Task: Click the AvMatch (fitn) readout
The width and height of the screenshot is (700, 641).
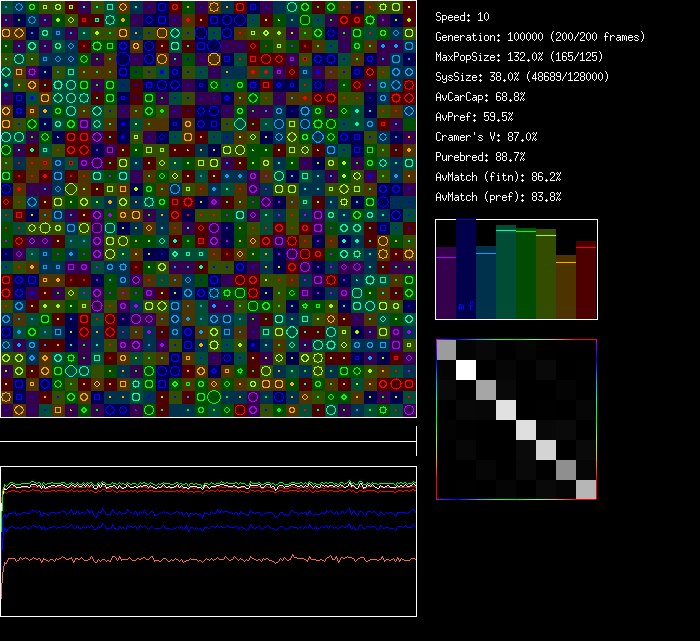Action: tap(498, 177)
